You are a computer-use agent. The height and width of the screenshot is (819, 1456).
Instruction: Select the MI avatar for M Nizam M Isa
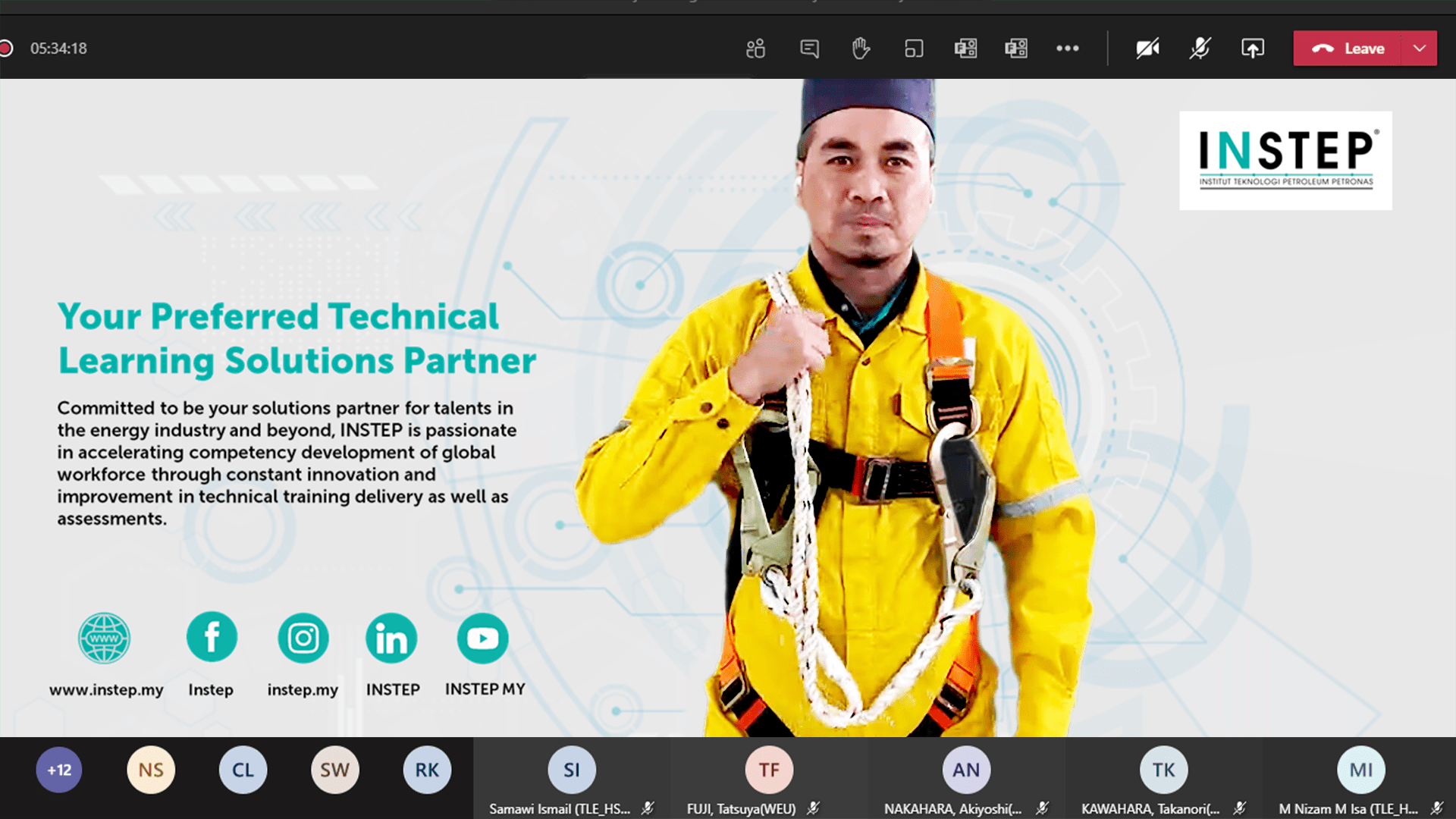[1361, 770]
